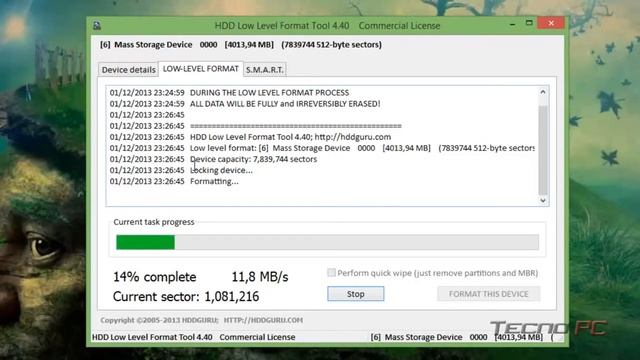The image size is (640, 360).
Task: Minimize the HDD Low Level Format Tool window
Action: (512, 24)
